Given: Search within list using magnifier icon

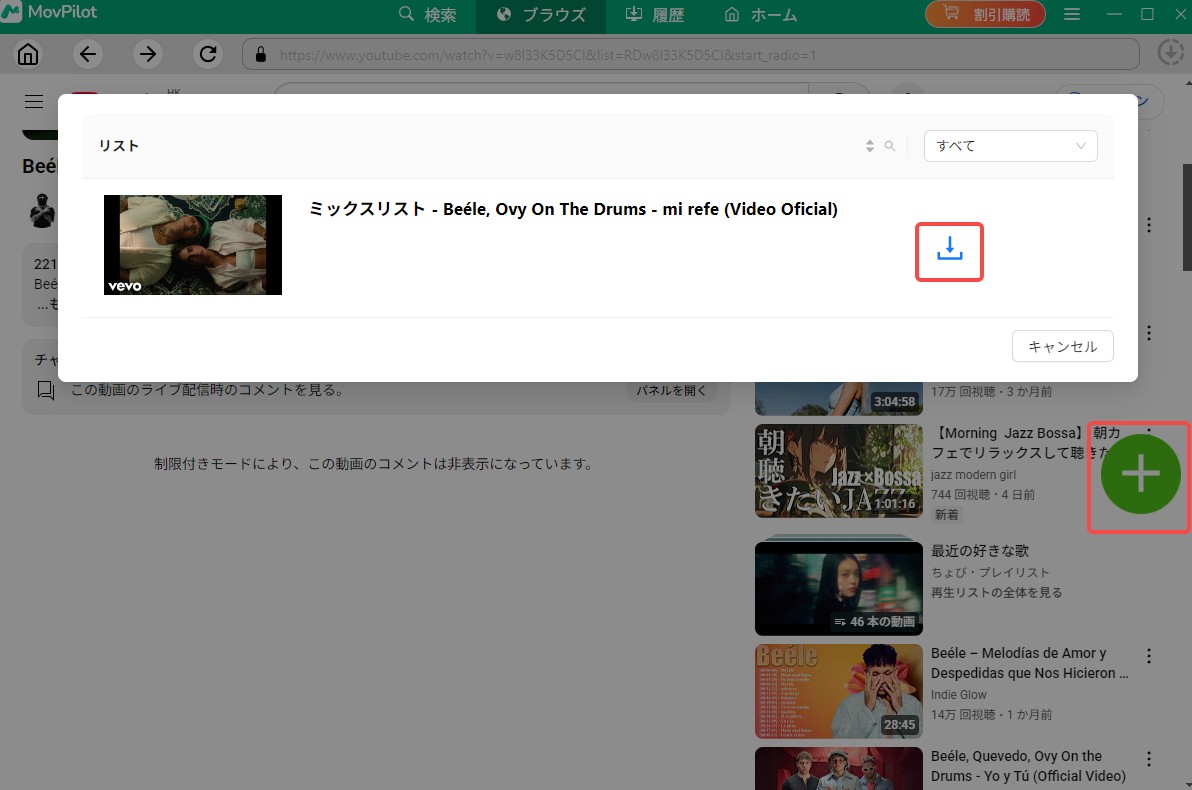Looking at the screenshot, I should click(890, 146).
